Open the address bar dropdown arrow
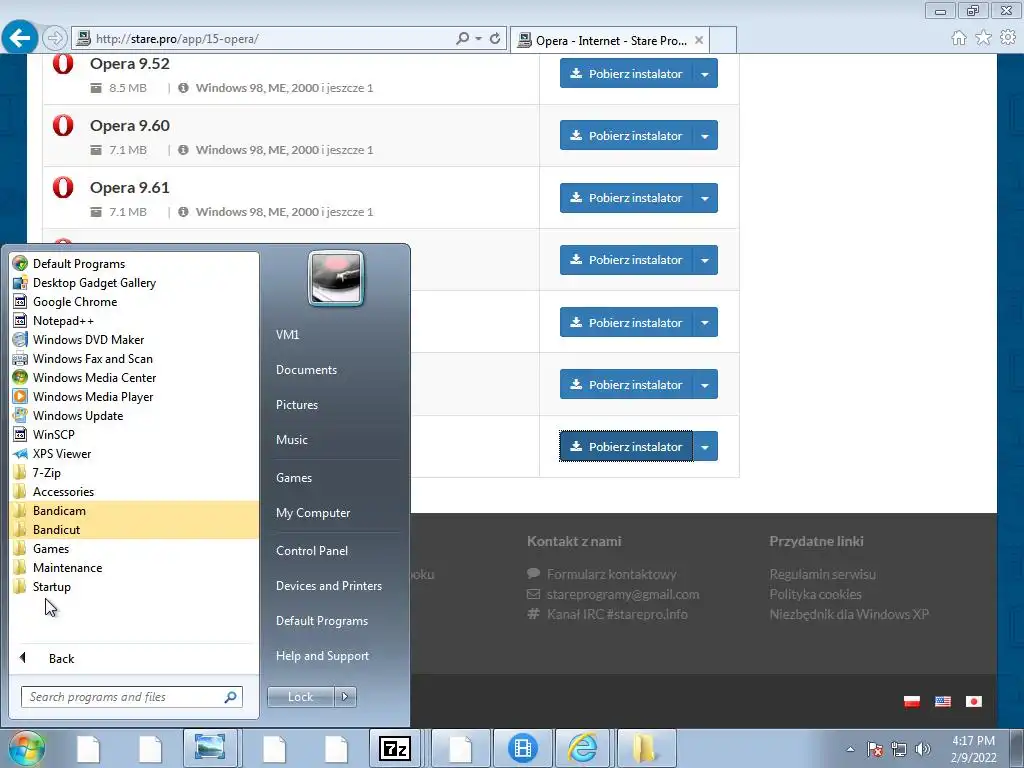Viewport: 1024px width, 768px height. click(479, 39)
